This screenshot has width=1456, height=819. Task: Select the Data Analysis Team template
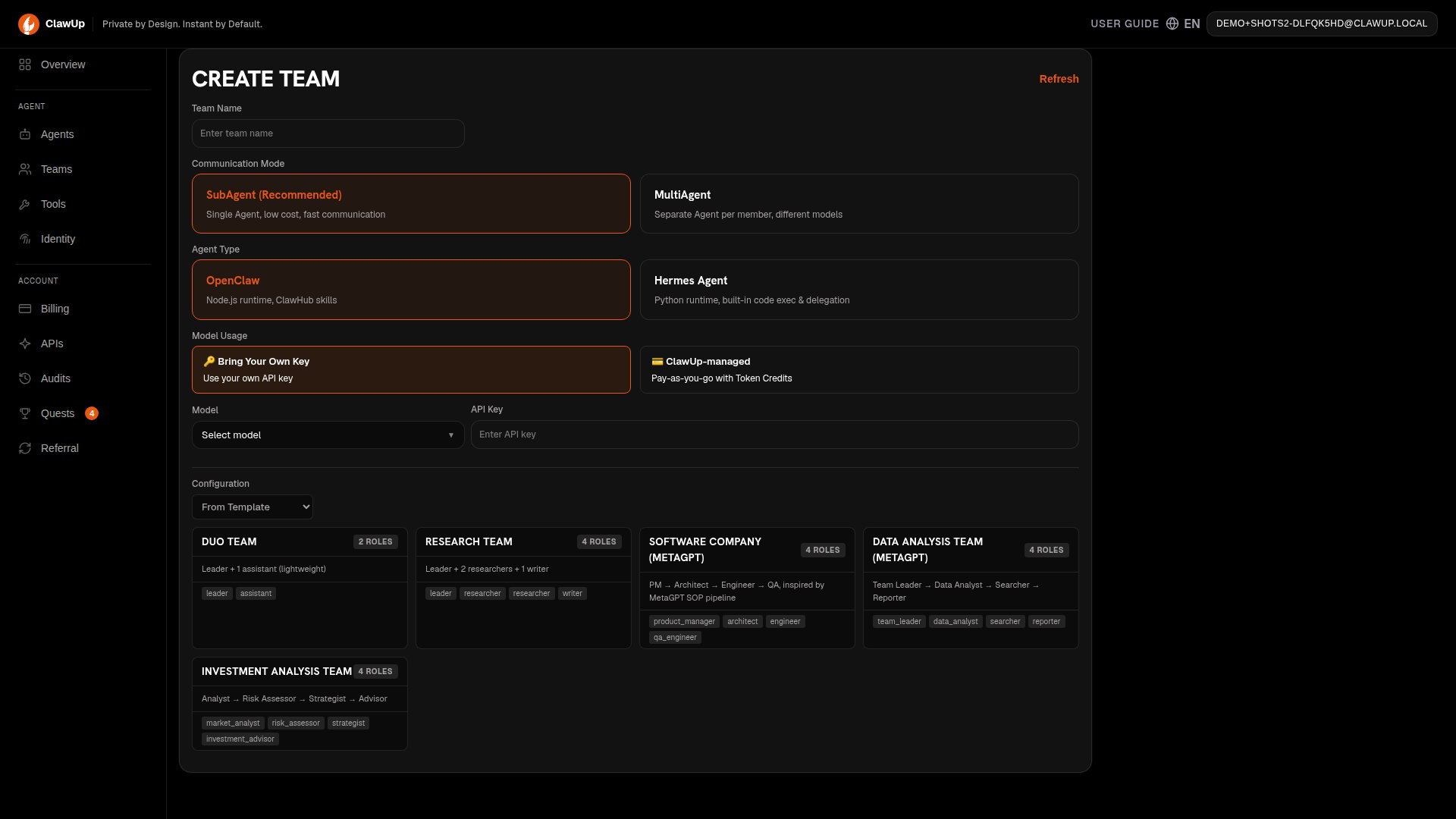coord(971,588)
